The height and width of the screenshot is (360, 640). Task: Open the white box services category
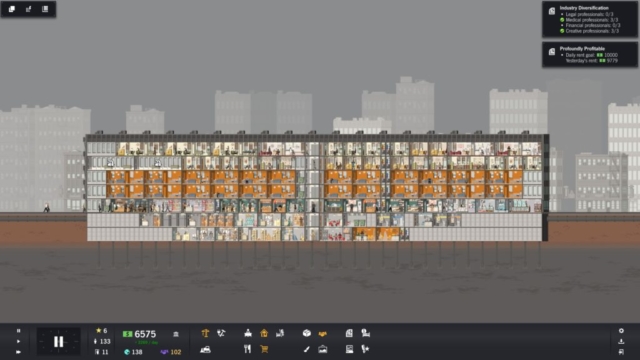(x=307, y=333)
